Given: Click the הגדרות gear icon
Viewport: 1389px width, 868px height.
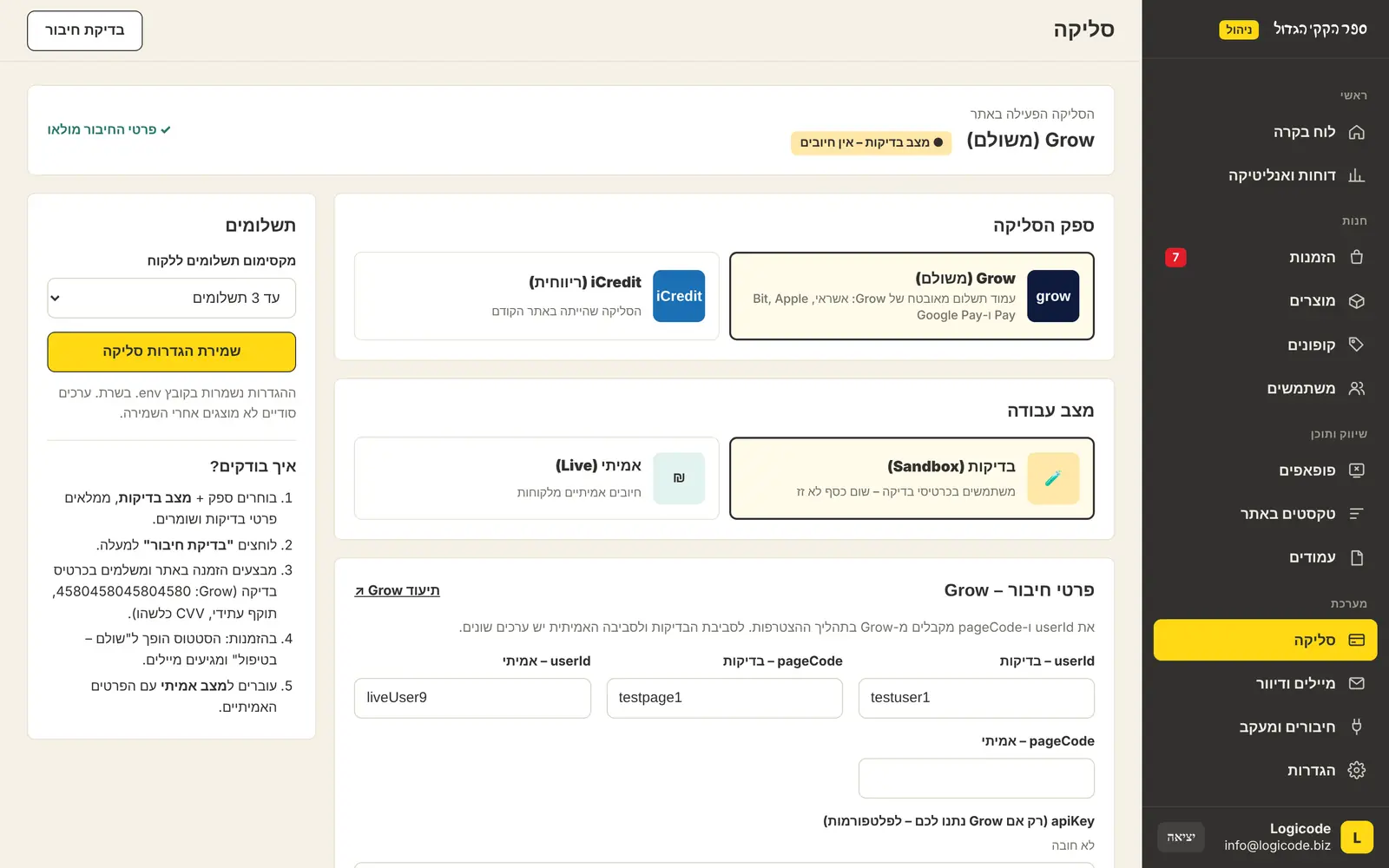Looking at the screenshot, I should pyautogui.click(x=1357, y=770).
